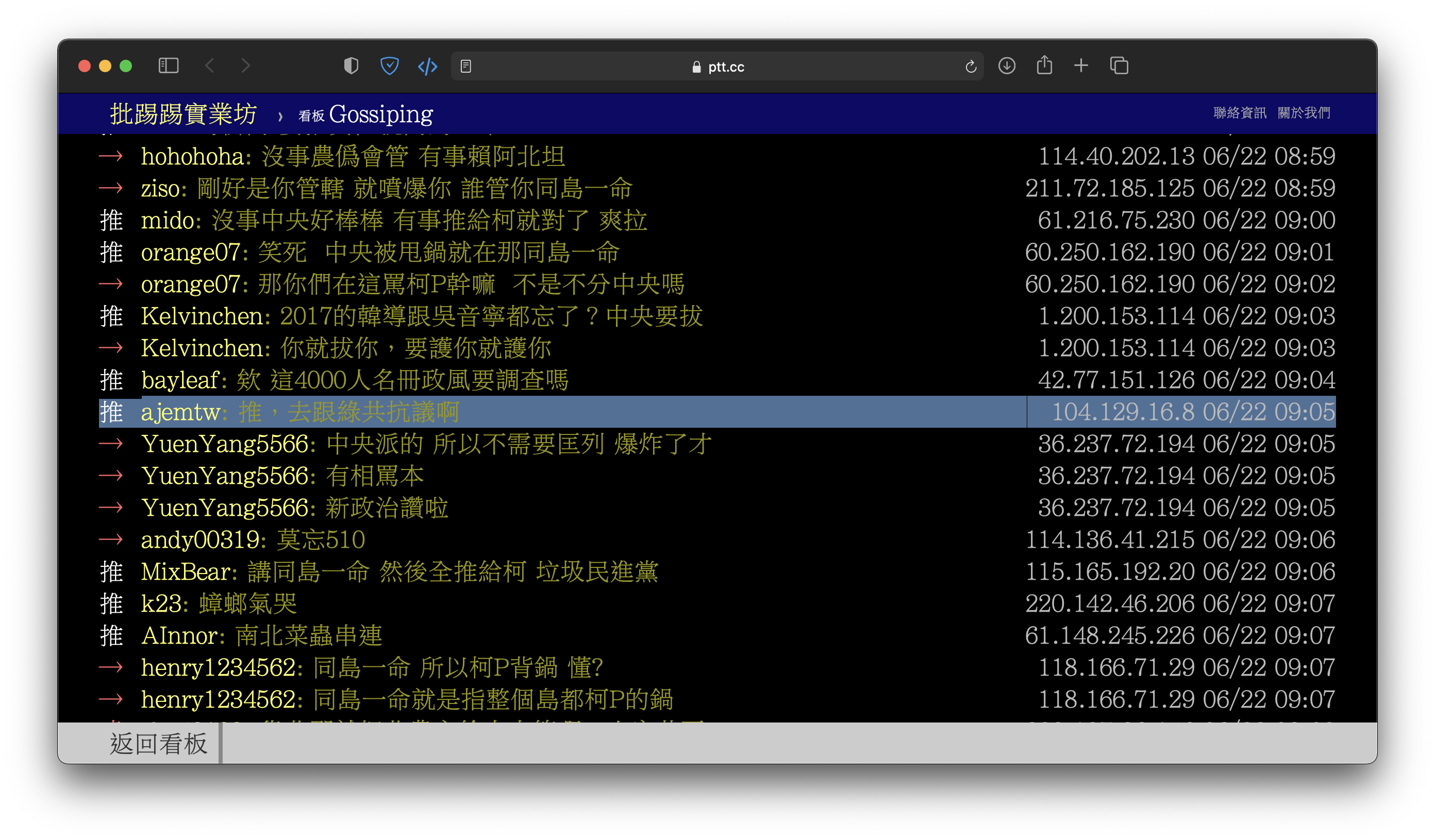Screen dimensions: 1435x840
Task: Click the back navigation arrow
Action: tap(210, 66)
